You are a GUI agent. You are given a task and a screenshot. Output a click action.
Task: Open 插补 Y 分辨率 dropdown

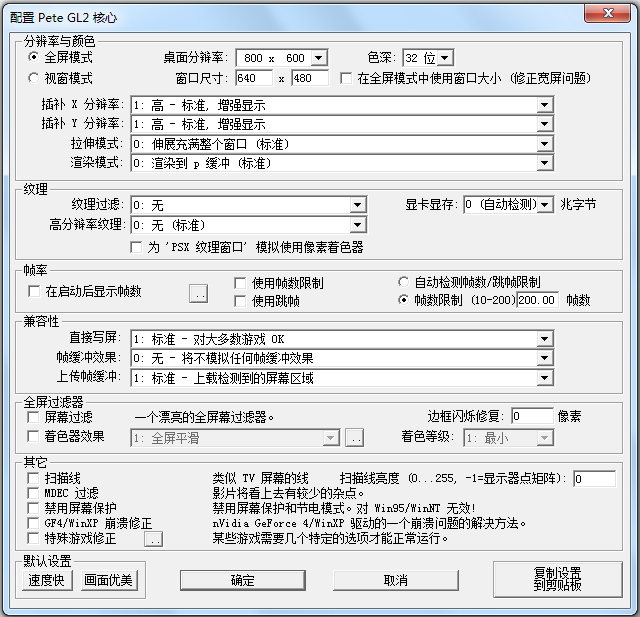[342, 124]
